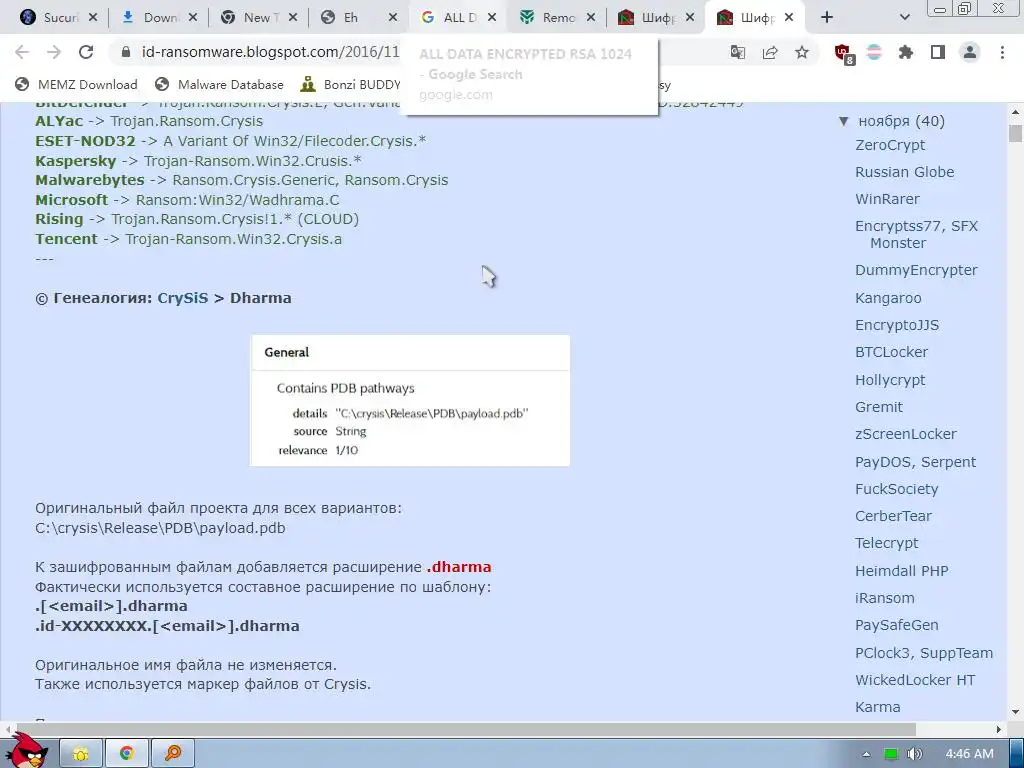Click the share page icon
This screenshot has height=768, width=1024.
(770, 52)
